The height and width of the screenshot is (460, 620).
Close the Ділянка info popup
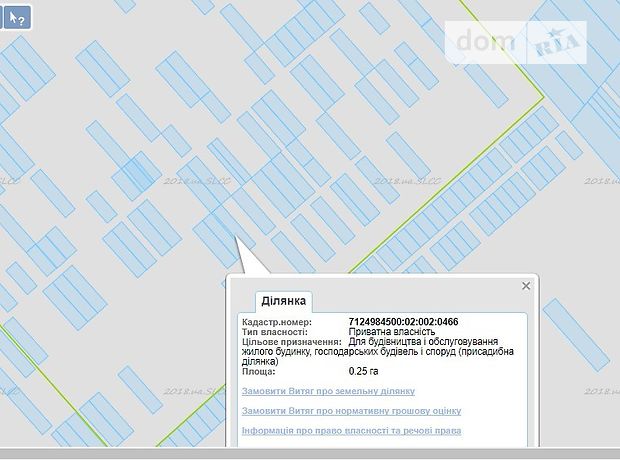click(525, 286)
